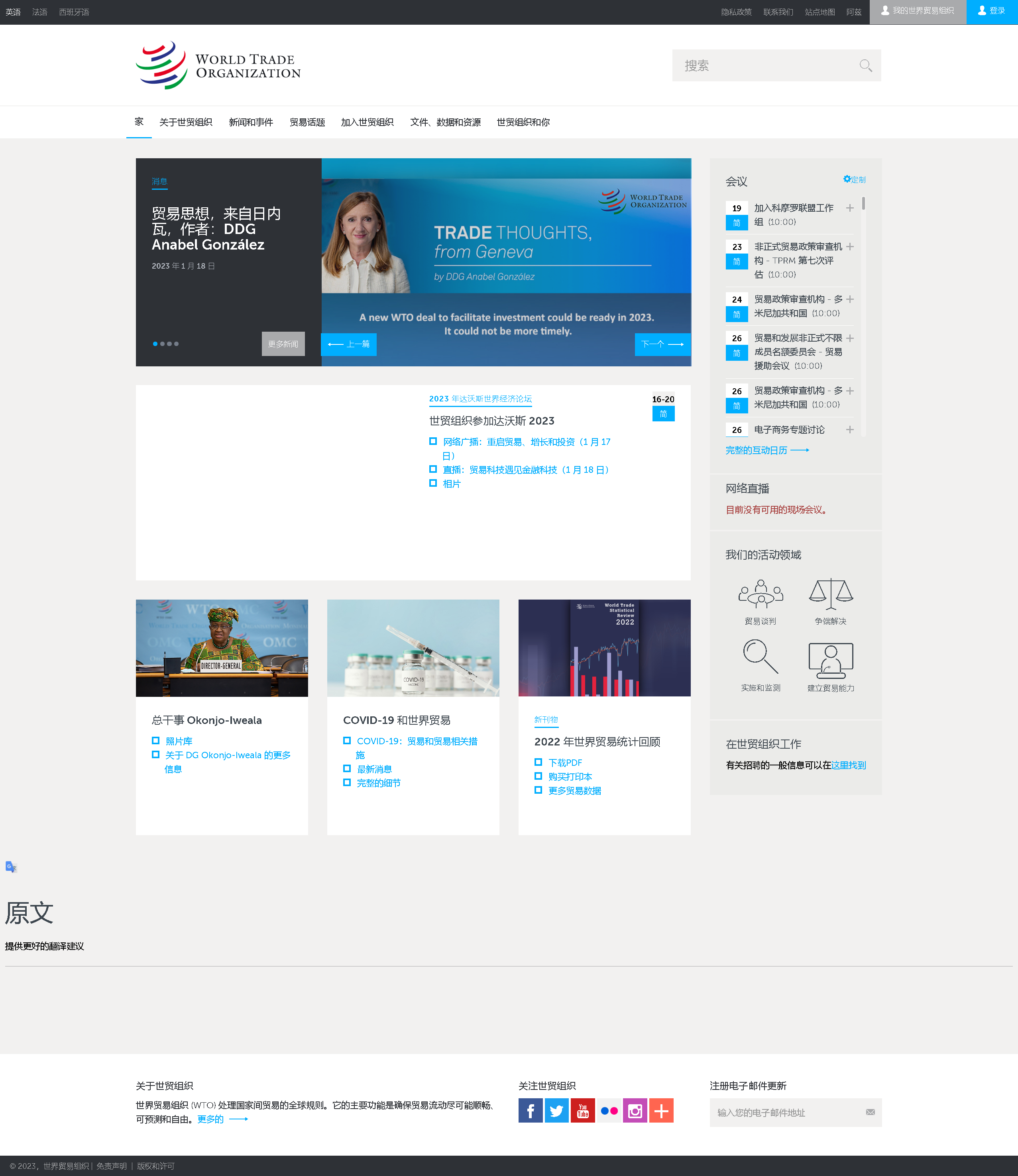The width and height of the screenshot is (1018, 1176).
Task: Expand the TPRM meeting on the 23rd
Action: [849, 247]
